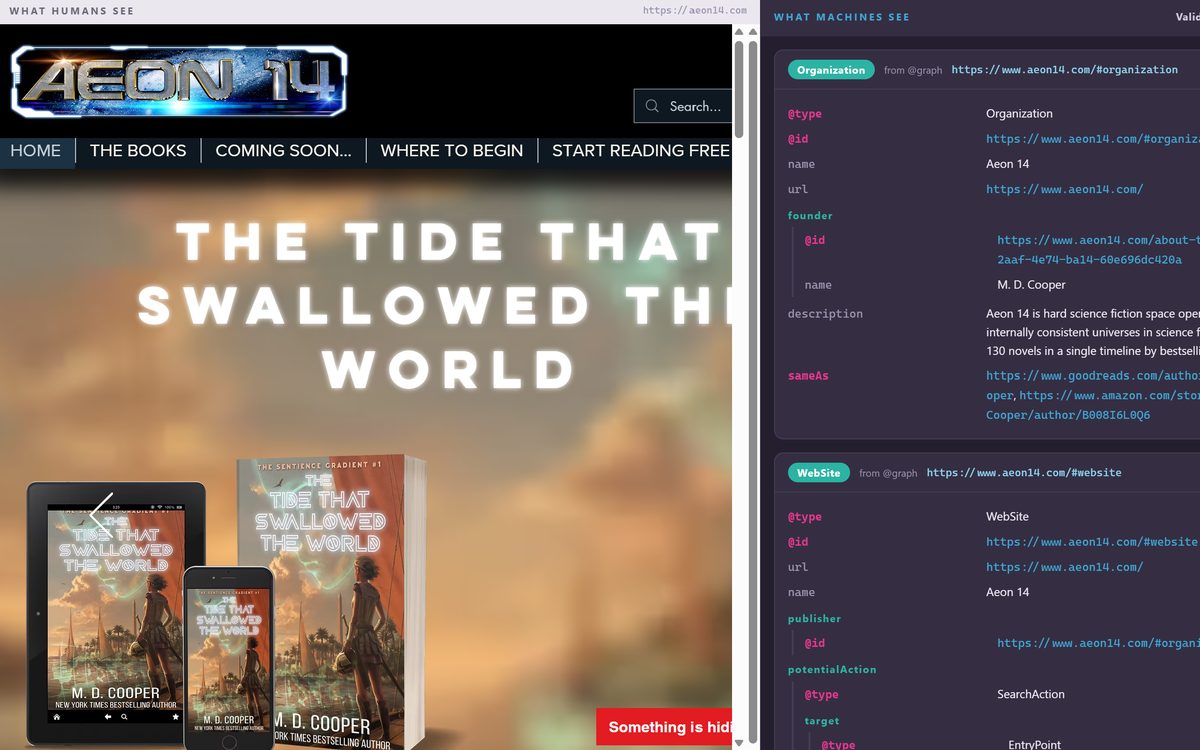Click the publisher property label
The image size is (1200, 750).
[814, 618]
